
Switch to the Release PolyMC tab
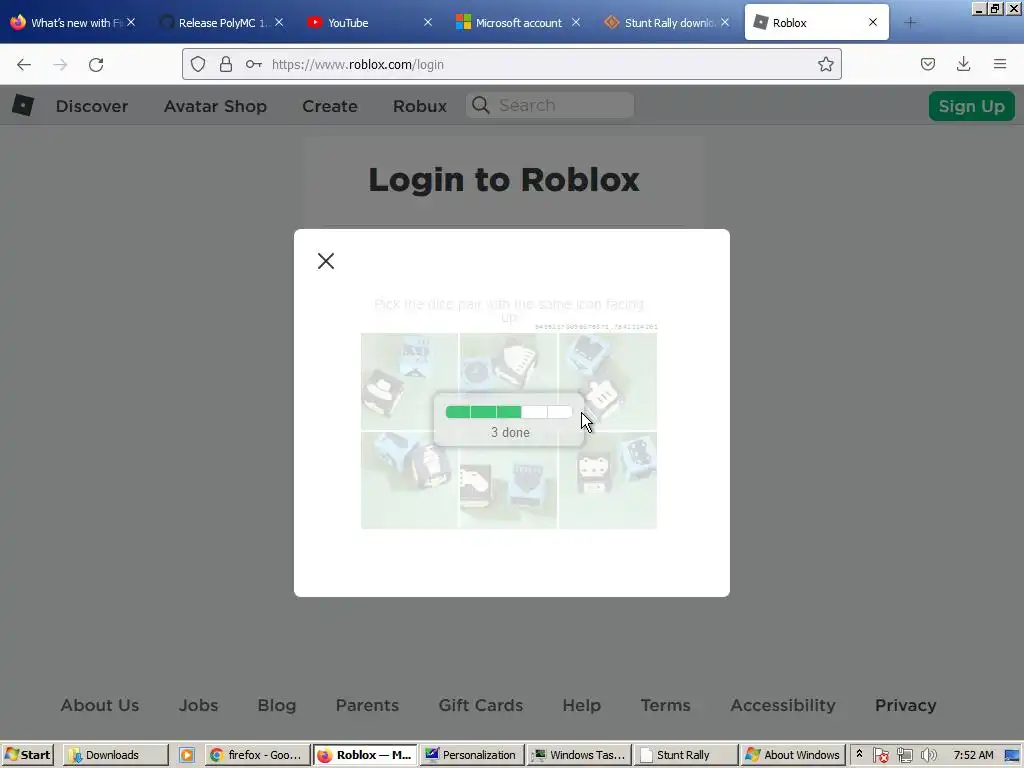tap(222, 22)
